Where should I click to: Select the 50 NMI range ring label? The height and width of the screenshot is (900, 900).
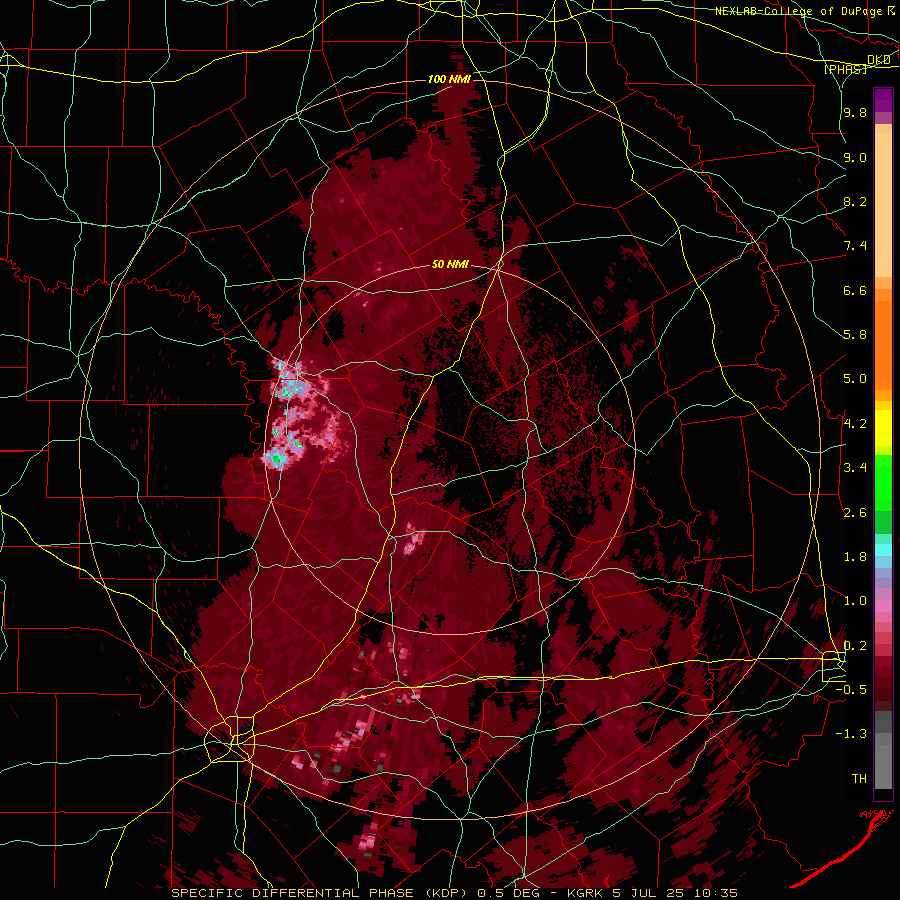pos(451,264)
